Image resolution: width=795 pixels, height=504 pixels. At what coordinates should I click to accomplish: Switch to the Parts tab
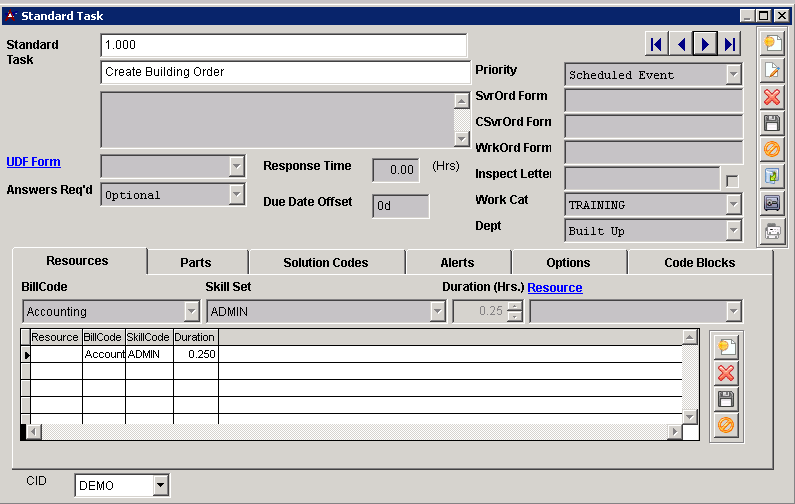(196, 263)
